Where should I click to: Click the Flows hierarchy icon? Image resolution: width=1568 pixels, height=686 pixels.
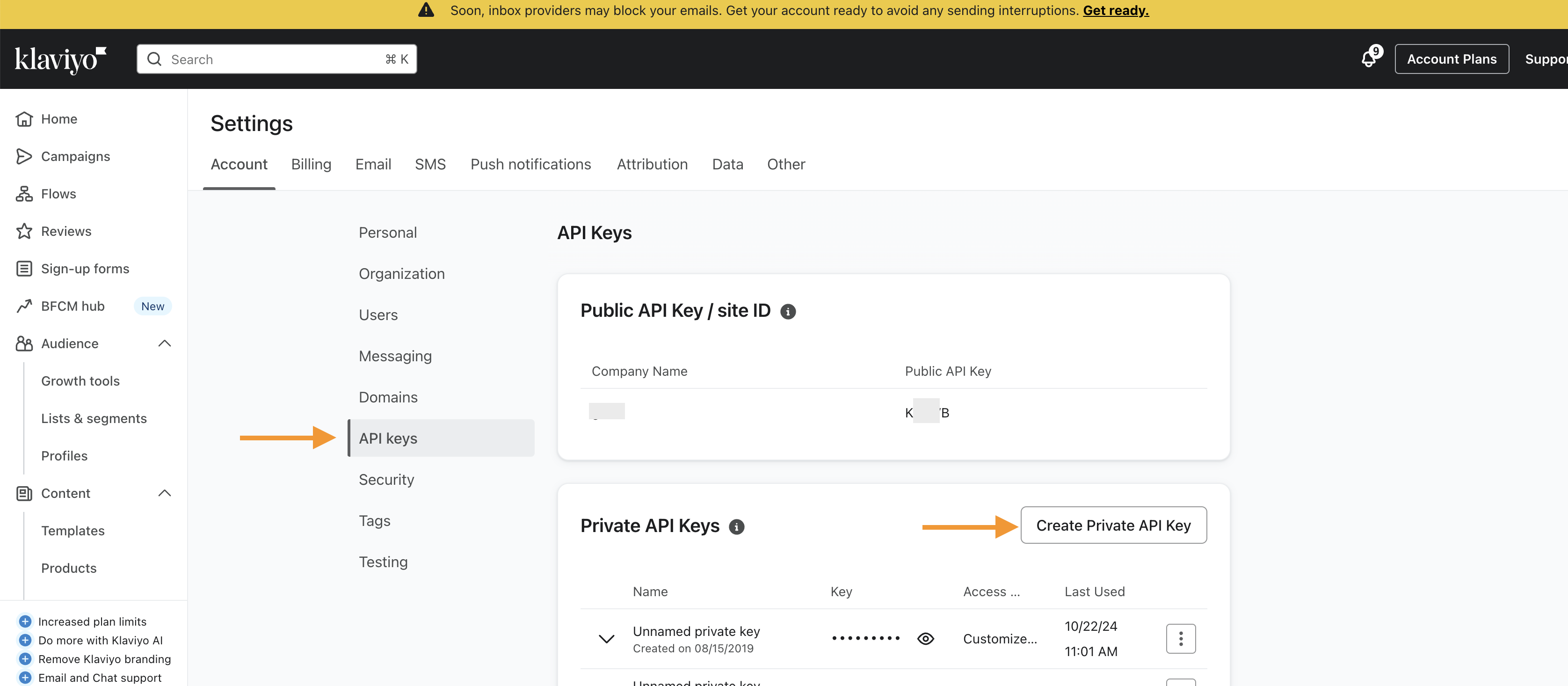pyautogui.click(x=24, y=194)
